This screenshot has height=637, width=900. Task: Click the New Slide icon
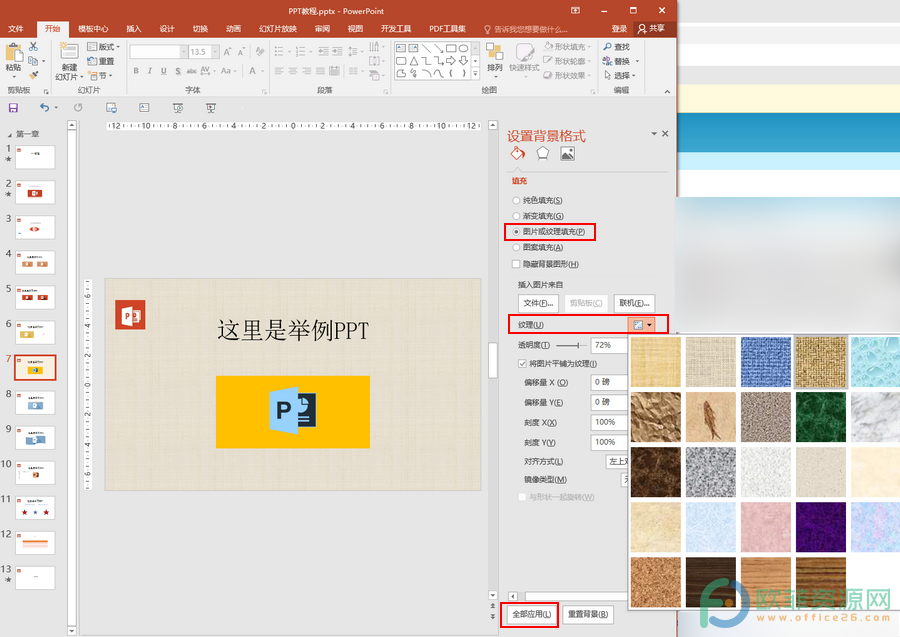69,51
